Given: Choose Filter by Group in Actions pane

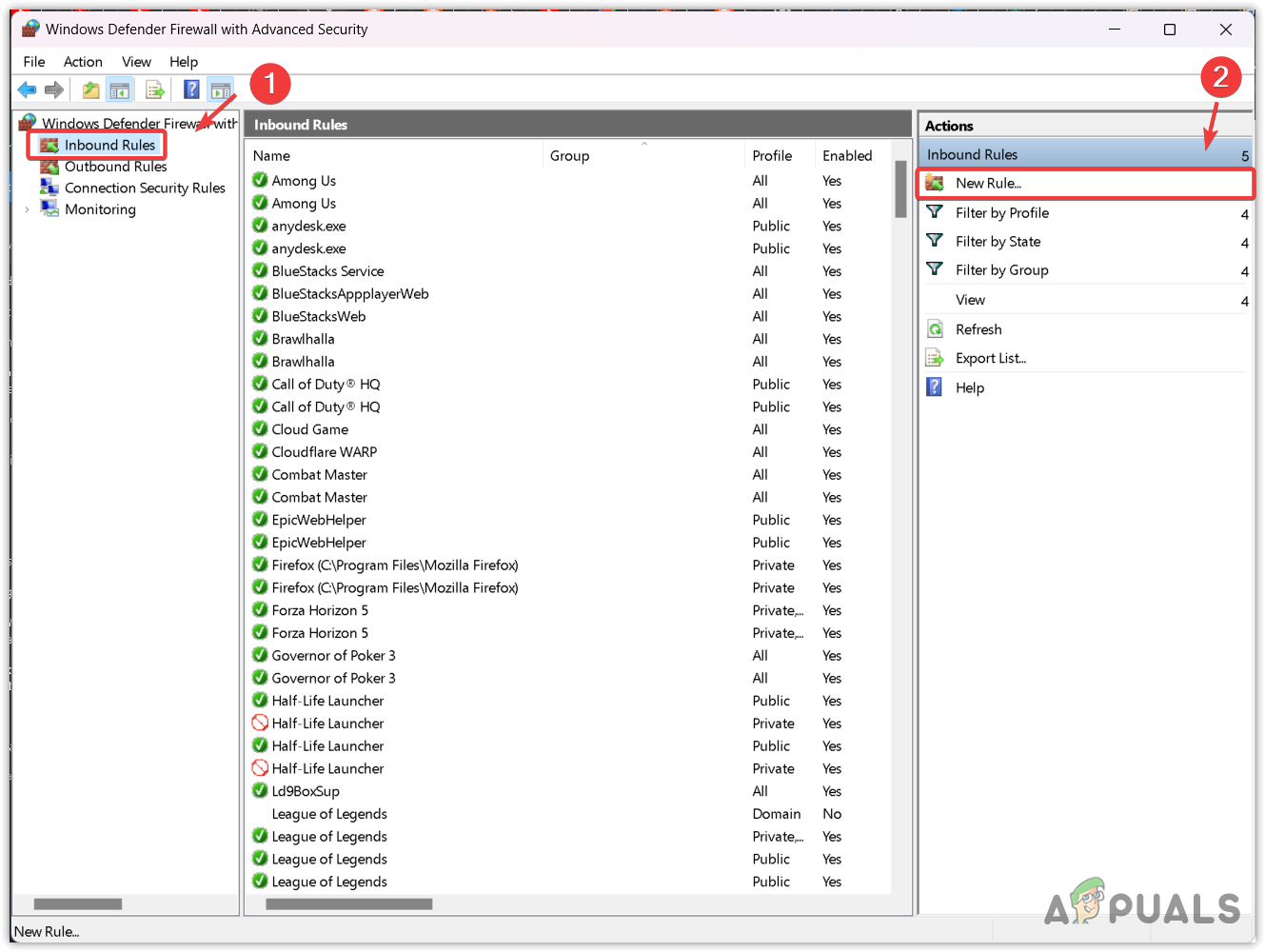Looking at the screenshot, I should point(1001,270).
